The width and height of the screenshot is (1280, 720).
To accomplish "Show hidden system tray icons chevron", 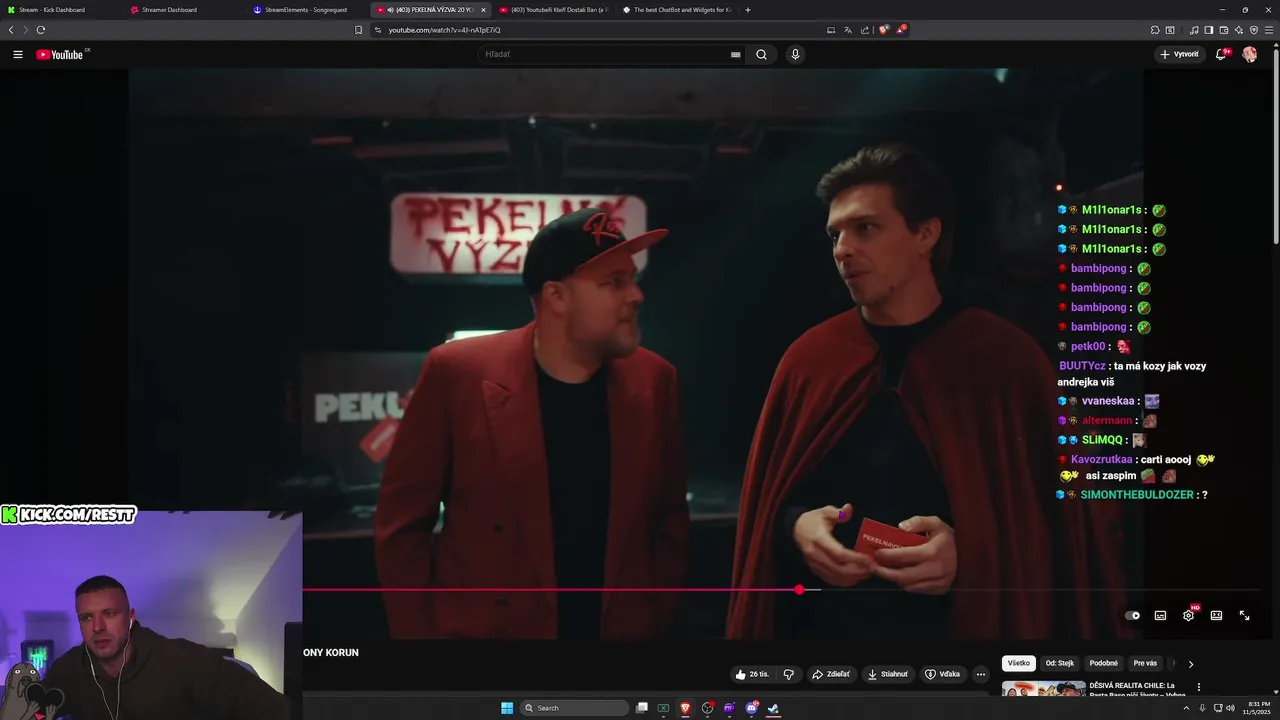I will (x=1189, y=708).
